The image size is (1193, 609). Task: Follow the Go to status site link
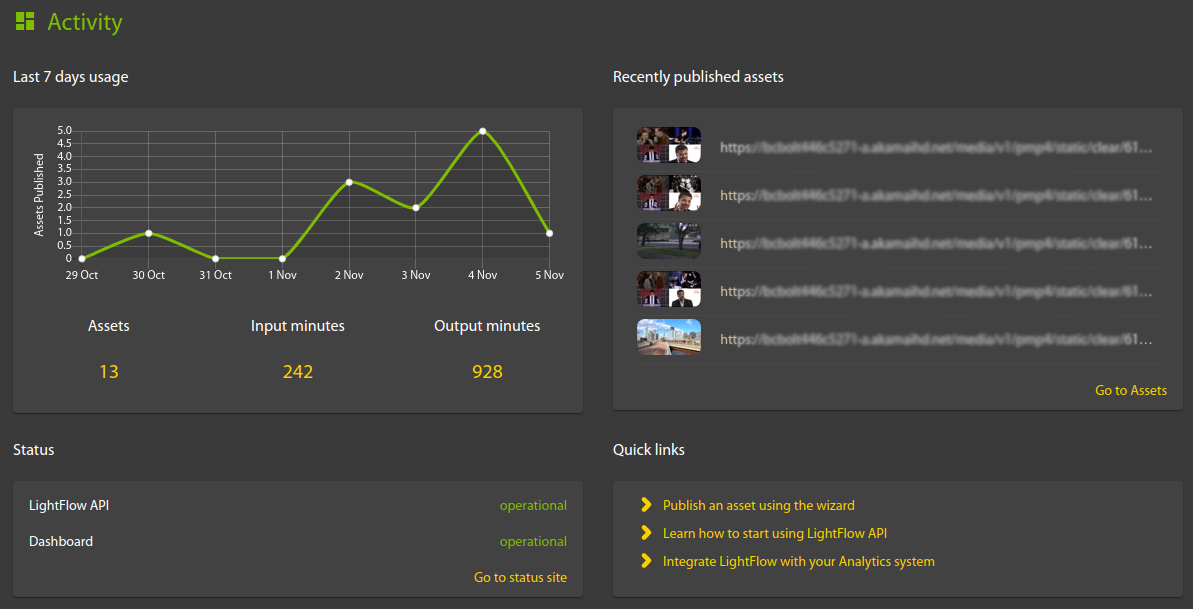520,577
